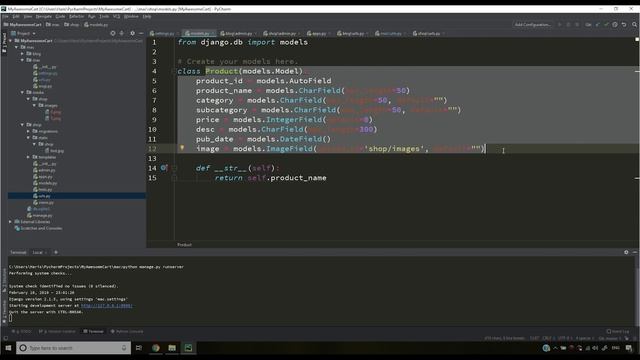Click the Windows search box

click(x=73, y=348)
